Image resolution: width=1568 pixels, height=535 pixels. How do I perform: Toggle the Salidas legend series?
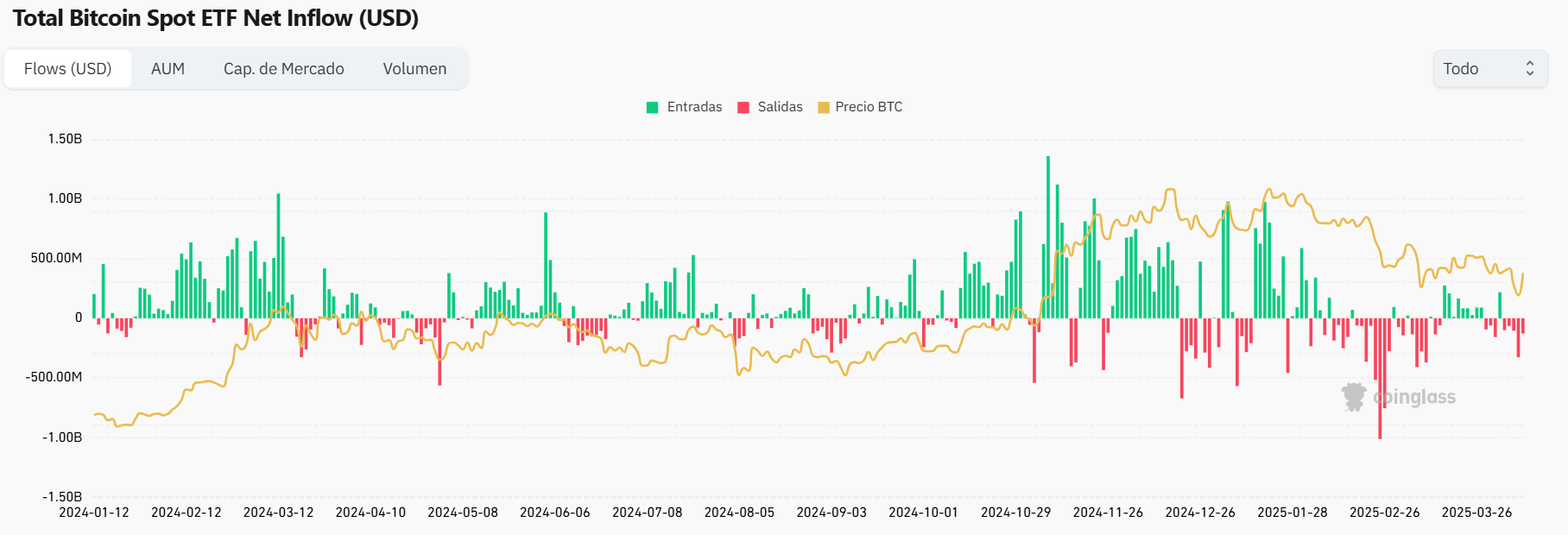click(770, 107)
